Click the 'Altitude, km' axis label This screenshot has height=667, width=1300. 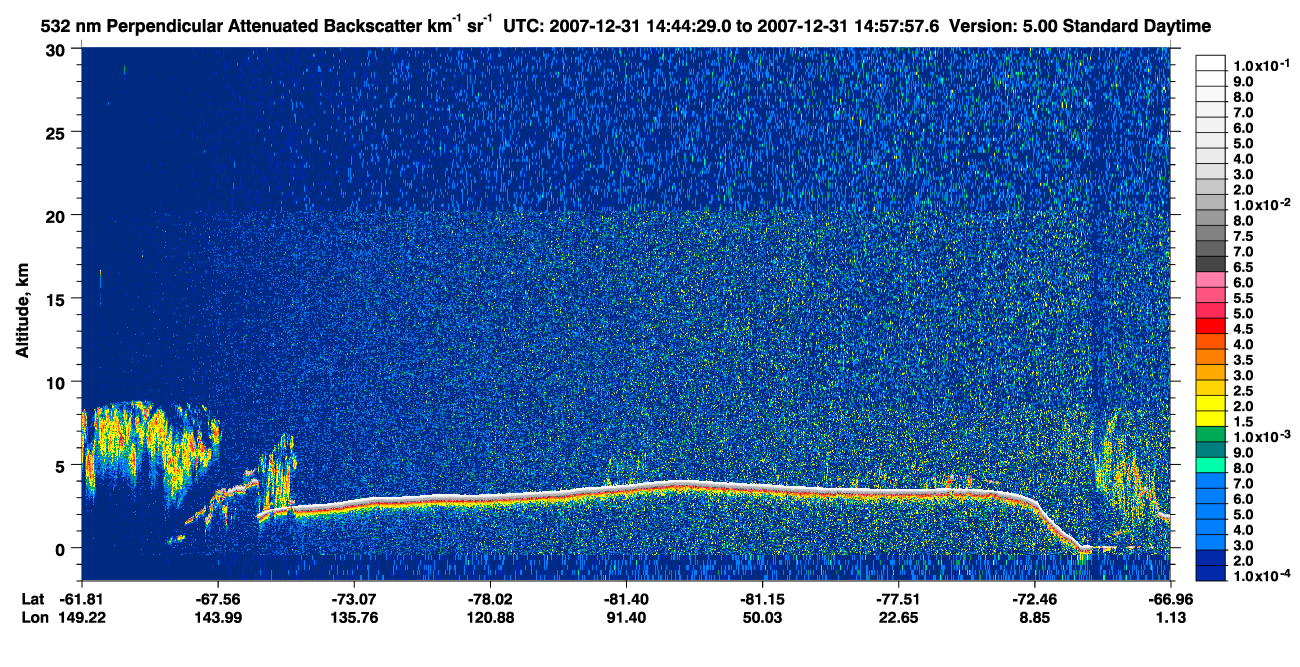coord(21,311)
